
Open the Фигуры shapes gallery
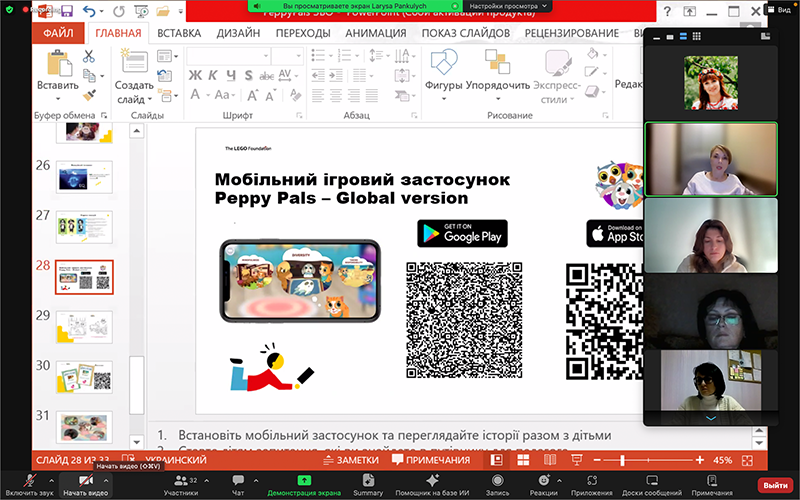(x=443, y=73)
